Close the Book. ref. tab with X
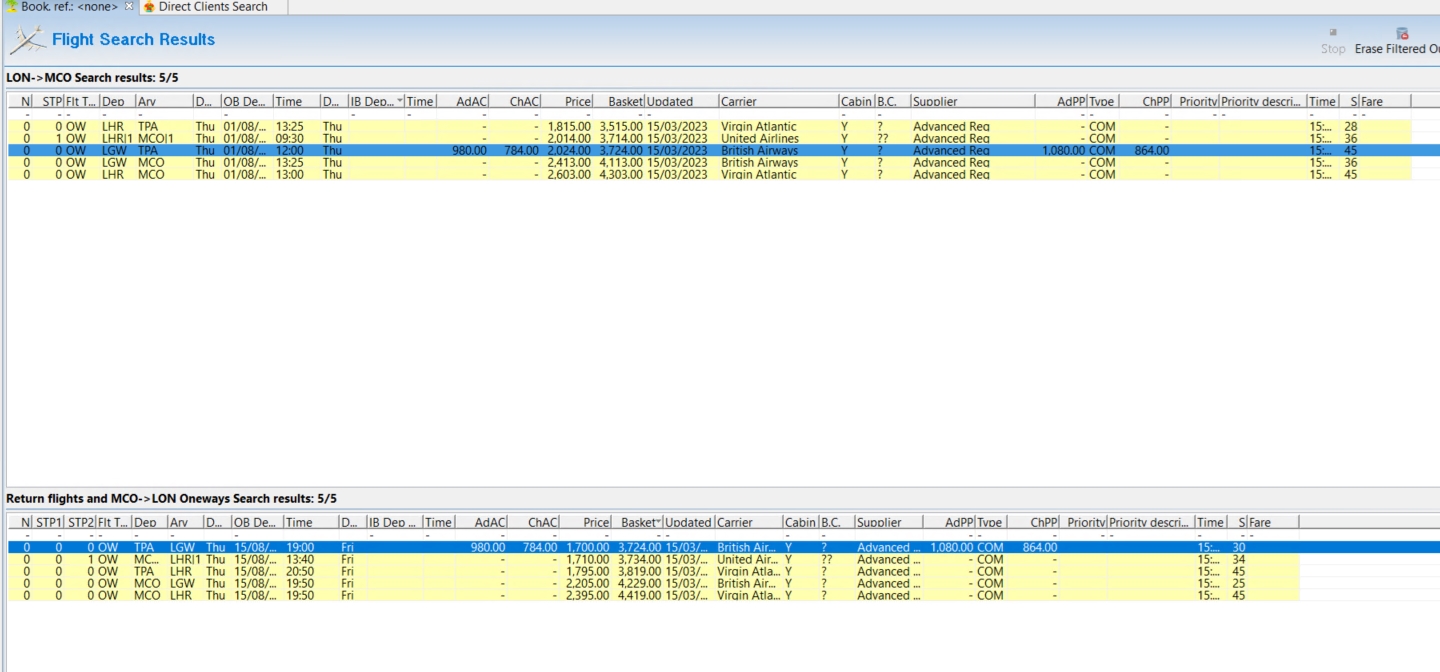Image resolution: width=1440 pixels, height=672 pixels. coord(129,6)
